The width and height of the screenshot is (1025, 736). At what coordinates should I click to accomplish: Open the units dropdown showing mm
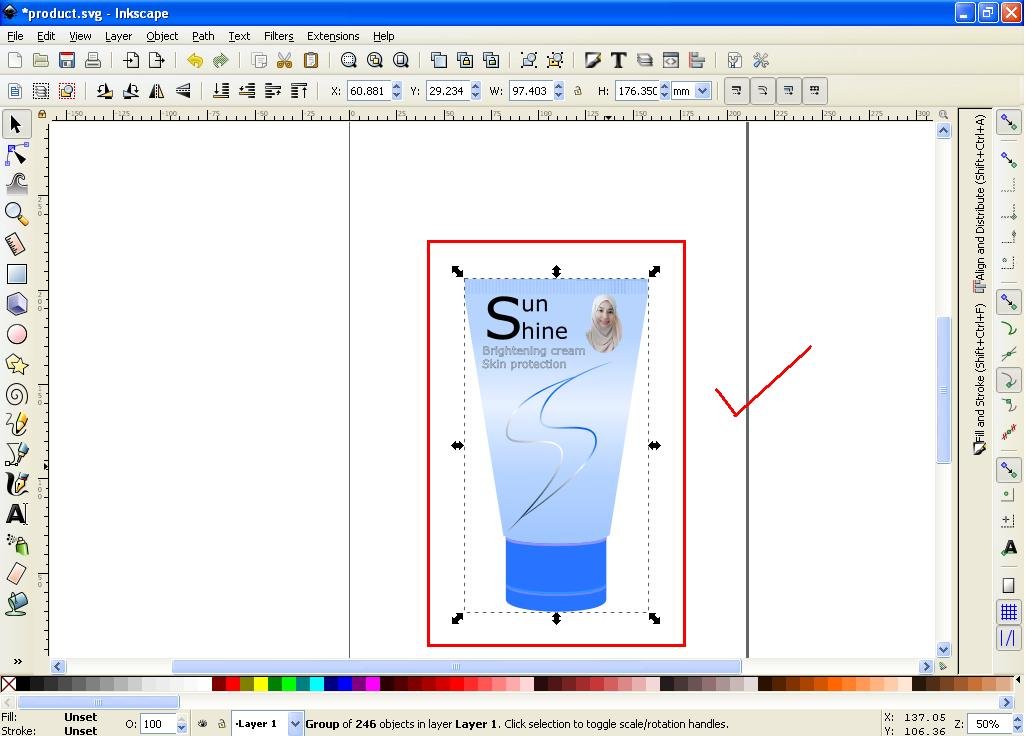pyautogui.click(x=702, y=90)
